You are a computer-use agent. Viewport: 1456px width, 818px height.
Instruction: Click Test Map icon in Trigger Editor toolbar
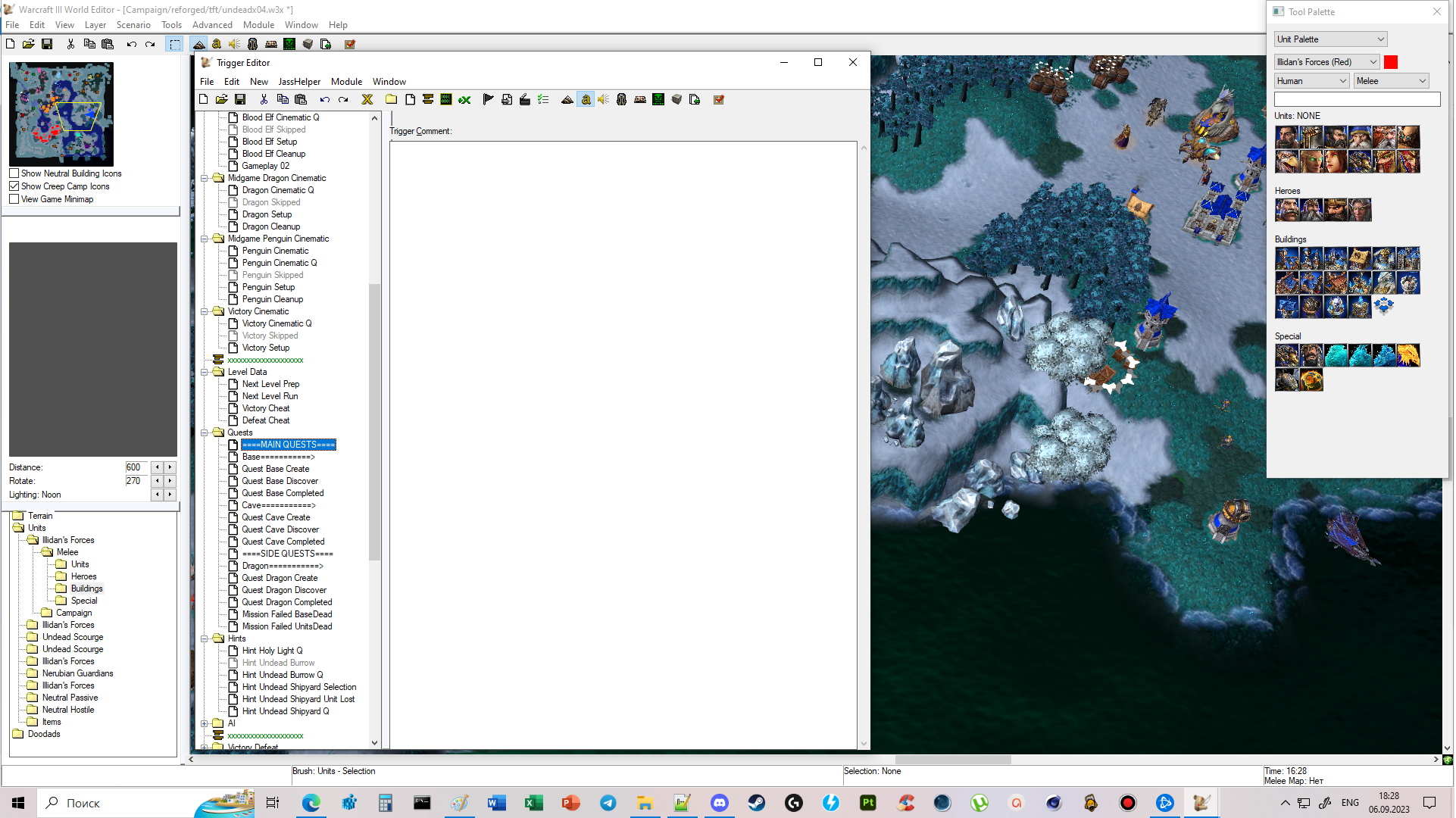[x=719, y=100]
